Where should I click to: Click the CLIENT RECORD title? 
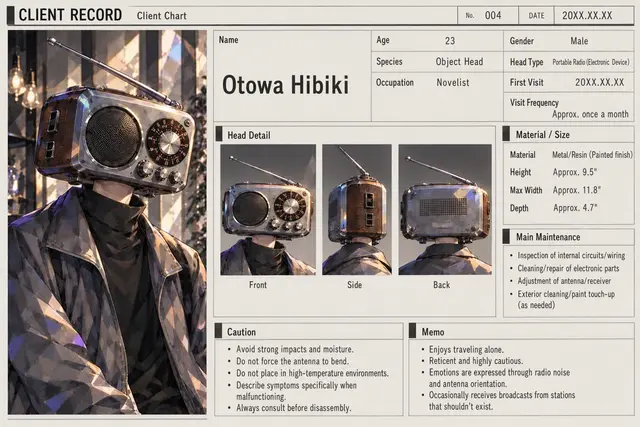[70, 15]
